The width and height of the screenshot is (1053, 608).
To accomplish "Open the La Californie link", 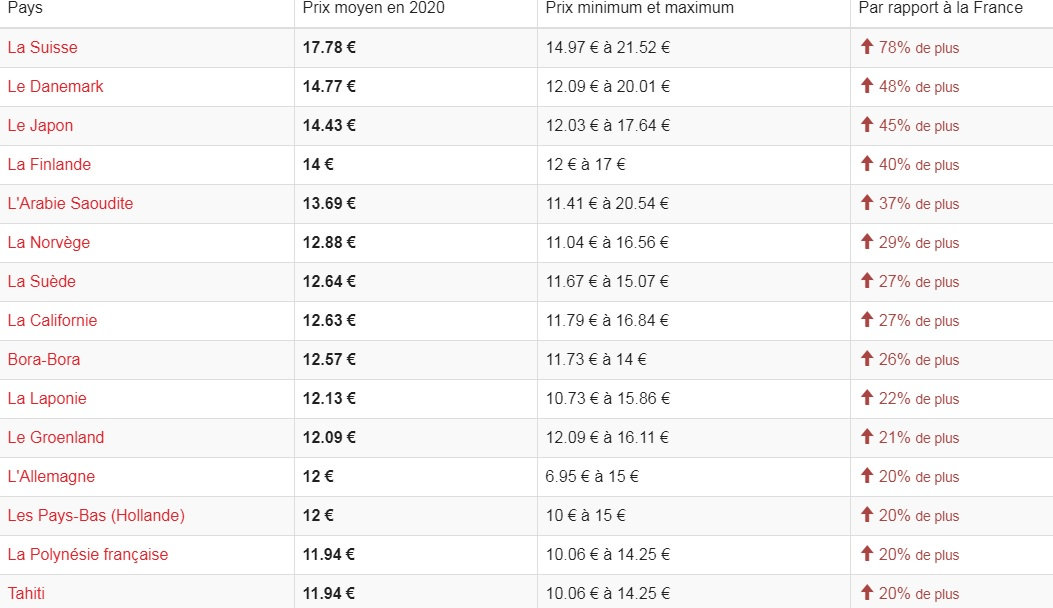I will point(52,320).
